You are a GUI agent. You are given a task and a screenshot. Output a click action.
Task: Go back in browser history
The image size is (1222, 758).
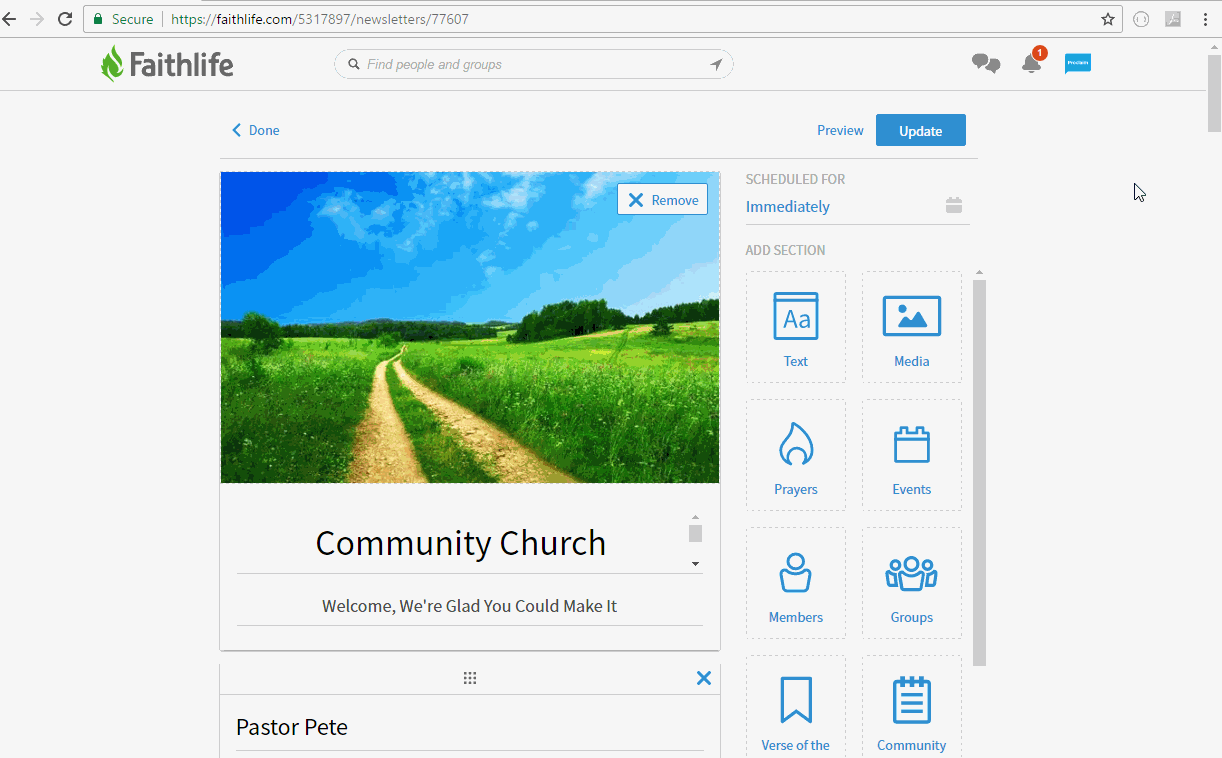pos(10,19)
